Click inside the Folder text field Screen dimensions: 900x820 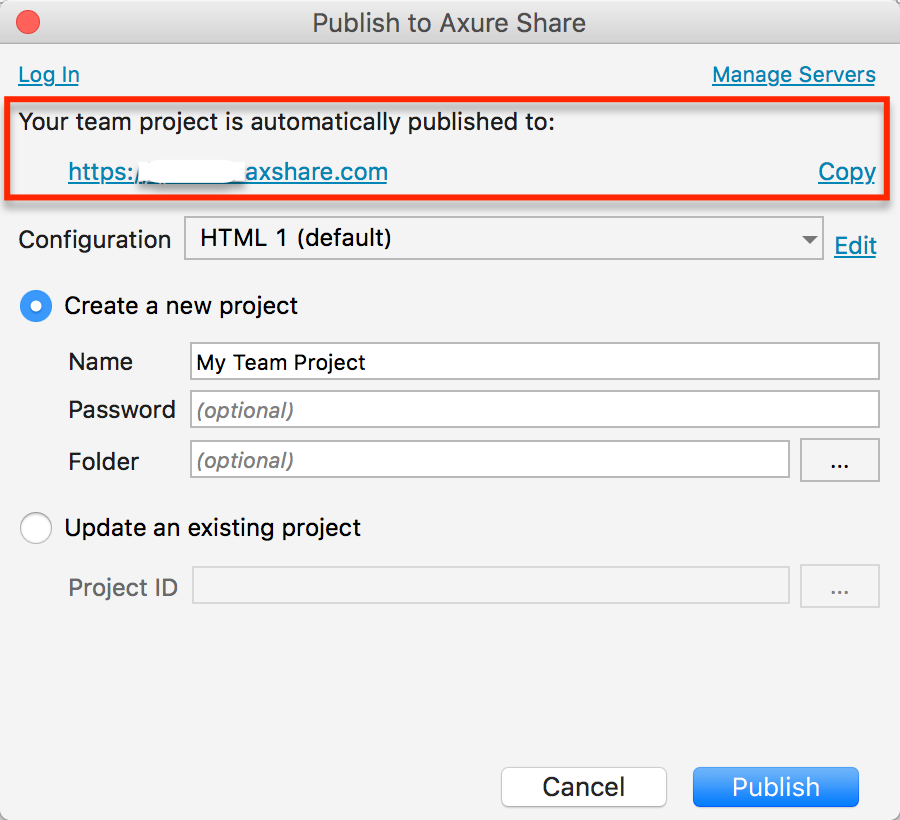point(490,460)
